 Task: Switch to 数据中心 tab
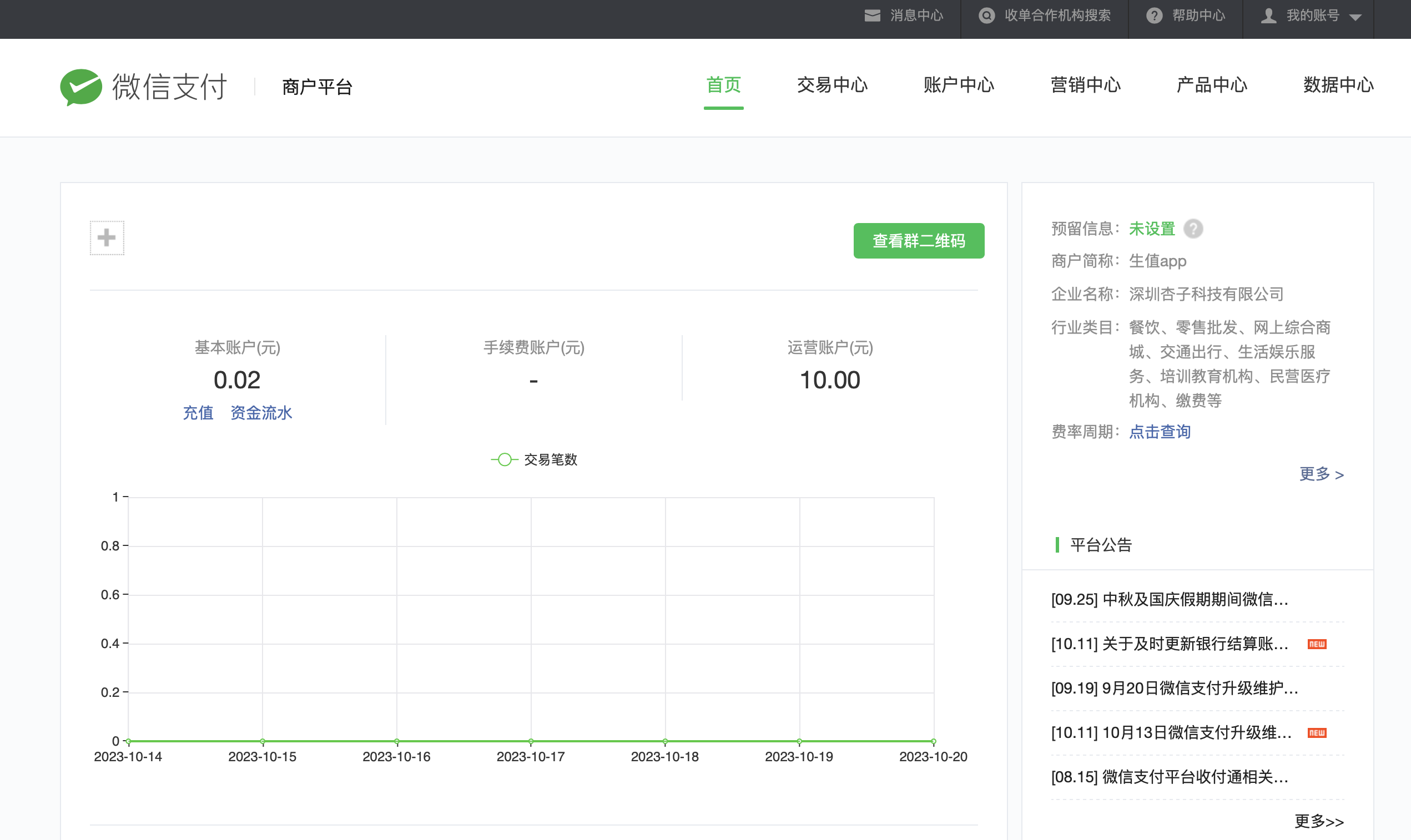coord(1338,85)
